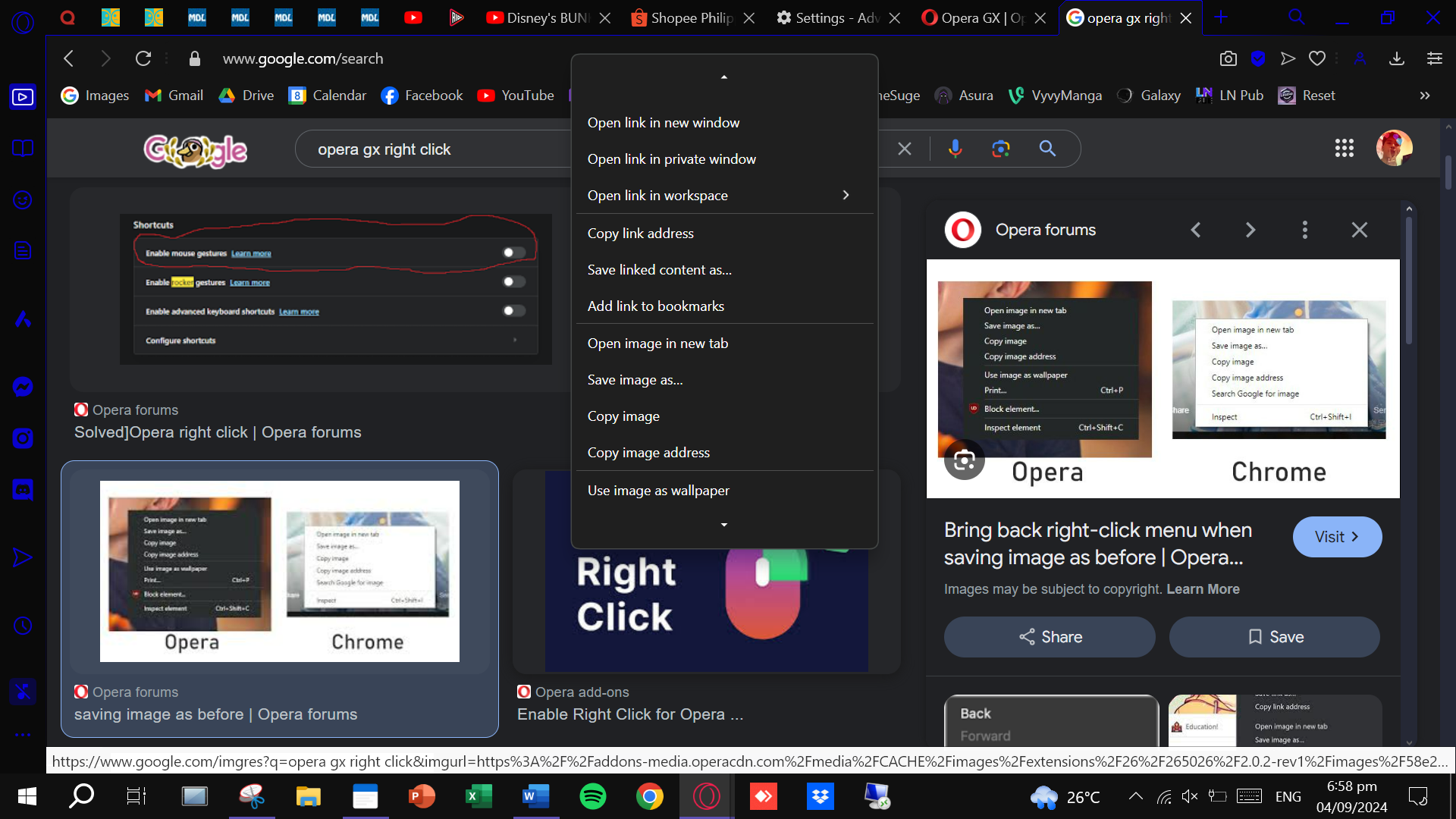The height and width of the screenshot is (819, 1456).
Task: Go back to previous page
Action: [x=69, y=58]
